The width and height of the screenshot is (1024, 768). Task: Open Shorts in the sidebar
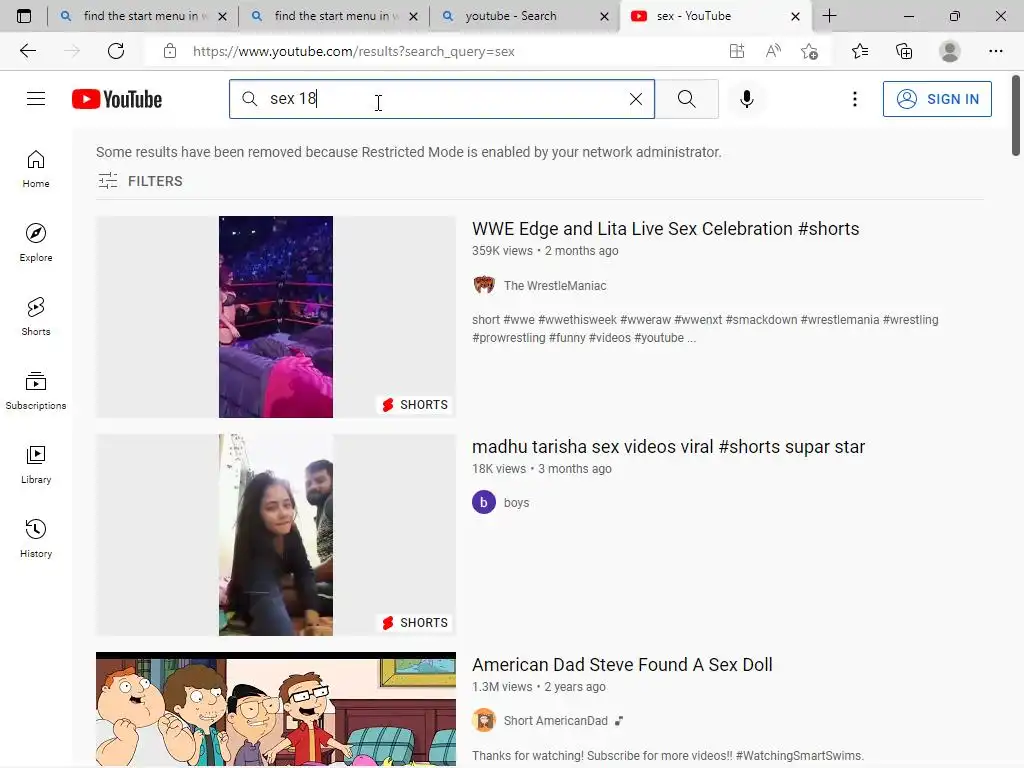click(36, 317)
